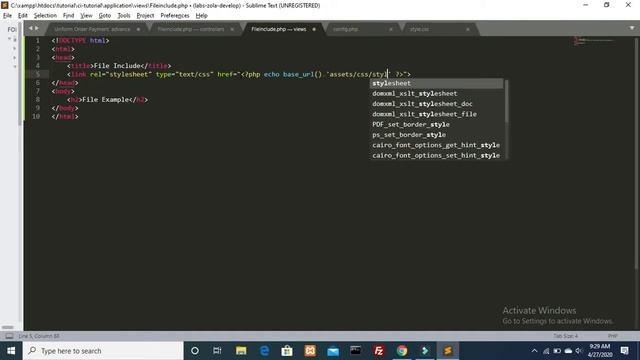
Task: Click the OneDrive cloud tray icon
Action: pyautogui.click(x=568, y=351)
